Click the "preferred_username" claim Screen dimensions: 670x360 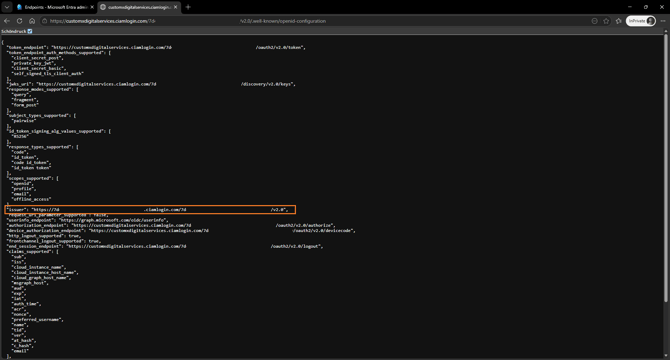[x=38, y=319]
